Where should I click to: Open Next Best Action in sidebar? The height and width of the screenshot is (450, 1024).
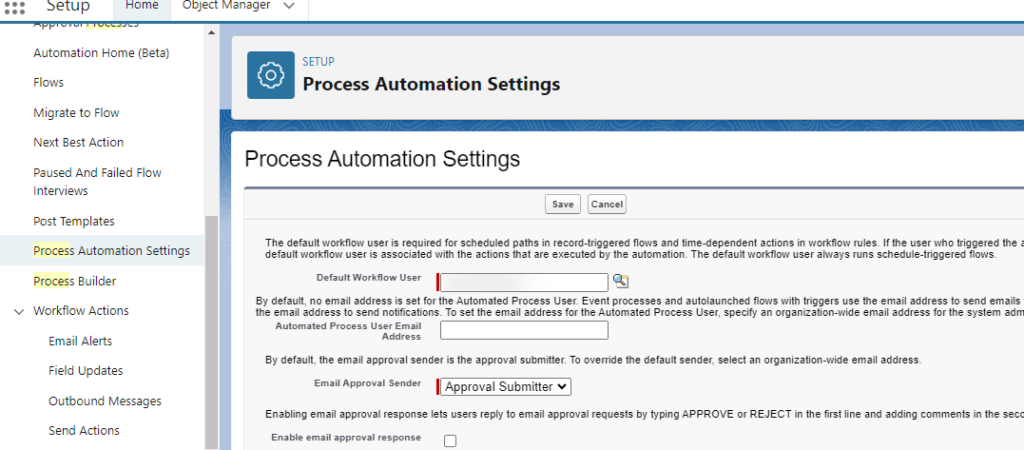coord(78,142)
